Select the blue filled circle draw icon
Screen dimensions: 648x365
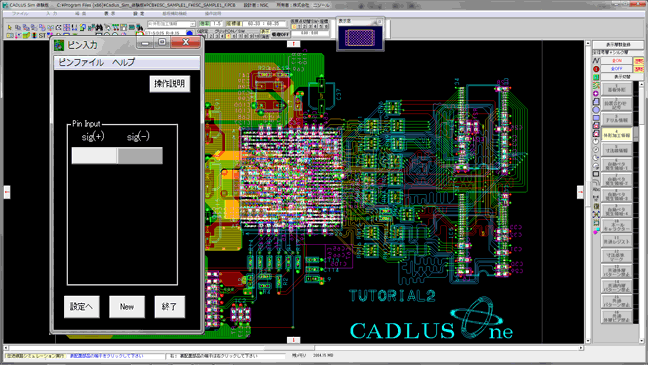(x=596, y=110)
